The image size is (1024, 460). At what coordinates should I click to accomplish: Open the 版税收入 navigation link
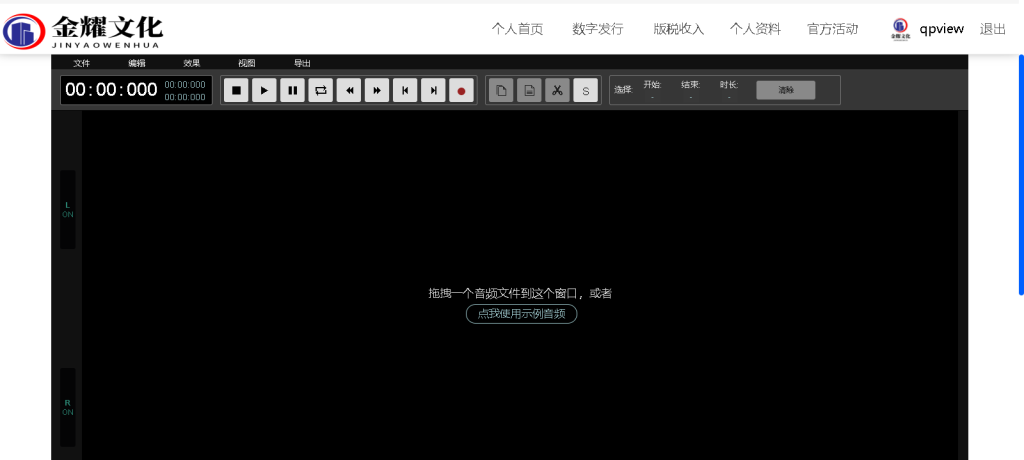(x=678, y=29)
